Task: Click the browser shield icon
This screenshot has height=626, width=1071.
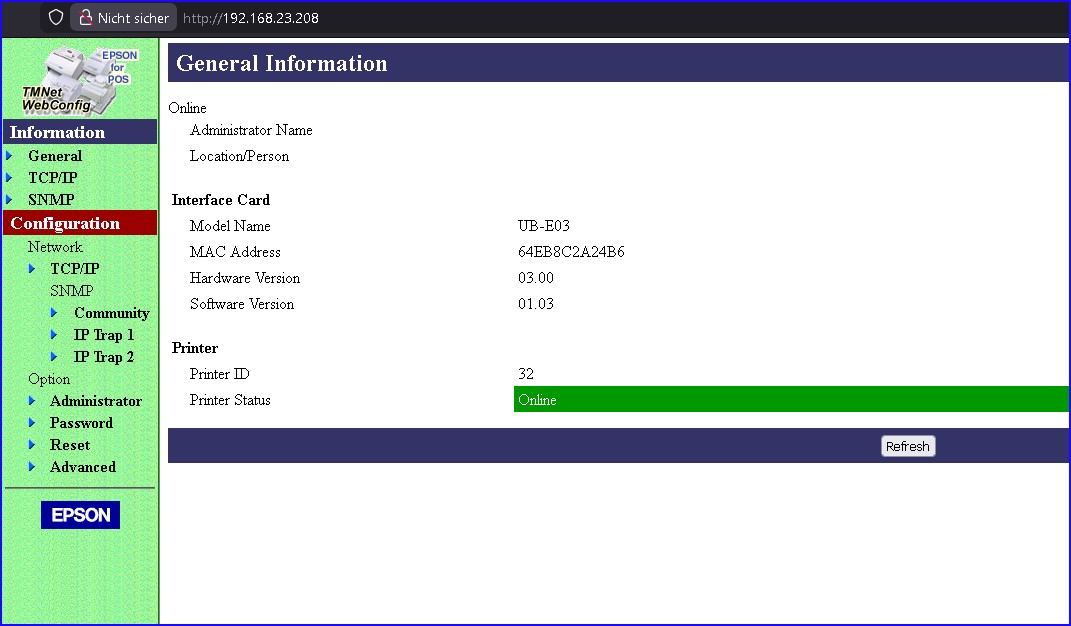Action: [56, 18]
